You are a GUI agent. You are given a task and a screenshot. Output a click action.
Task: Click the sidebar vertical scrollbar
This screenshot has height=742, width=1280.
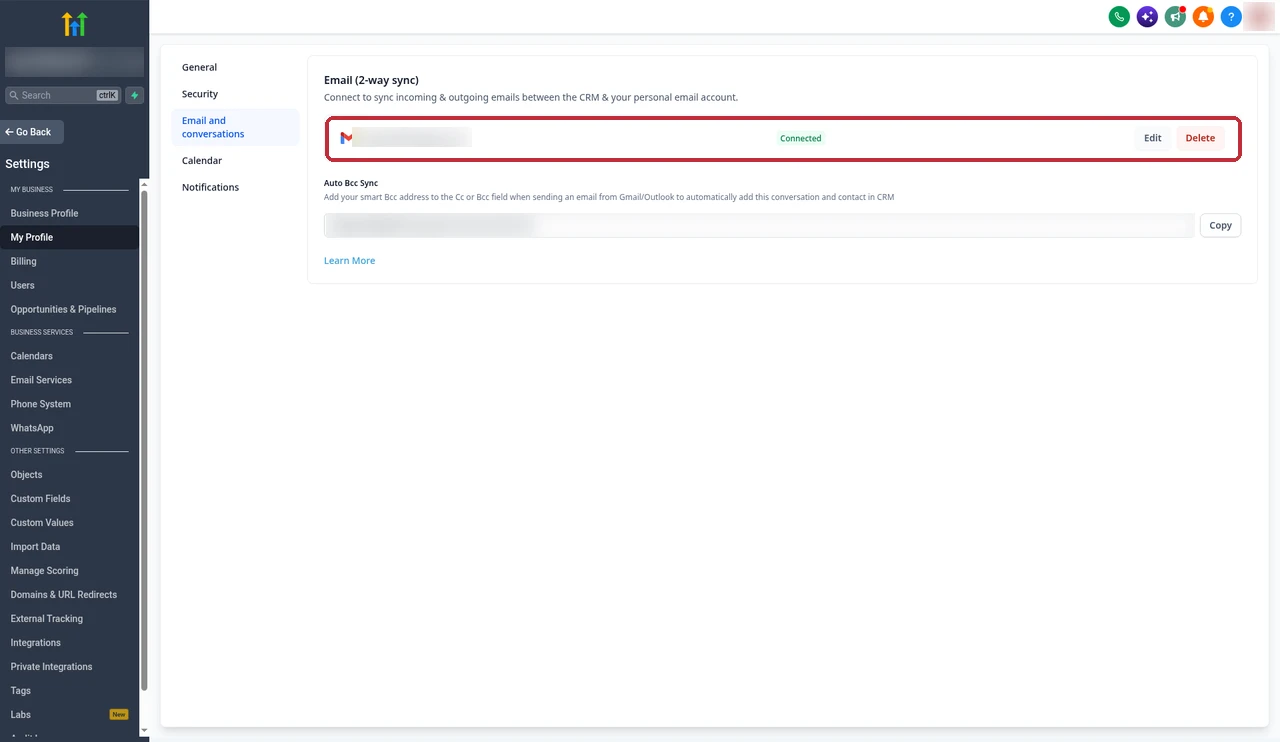point(144,440)
